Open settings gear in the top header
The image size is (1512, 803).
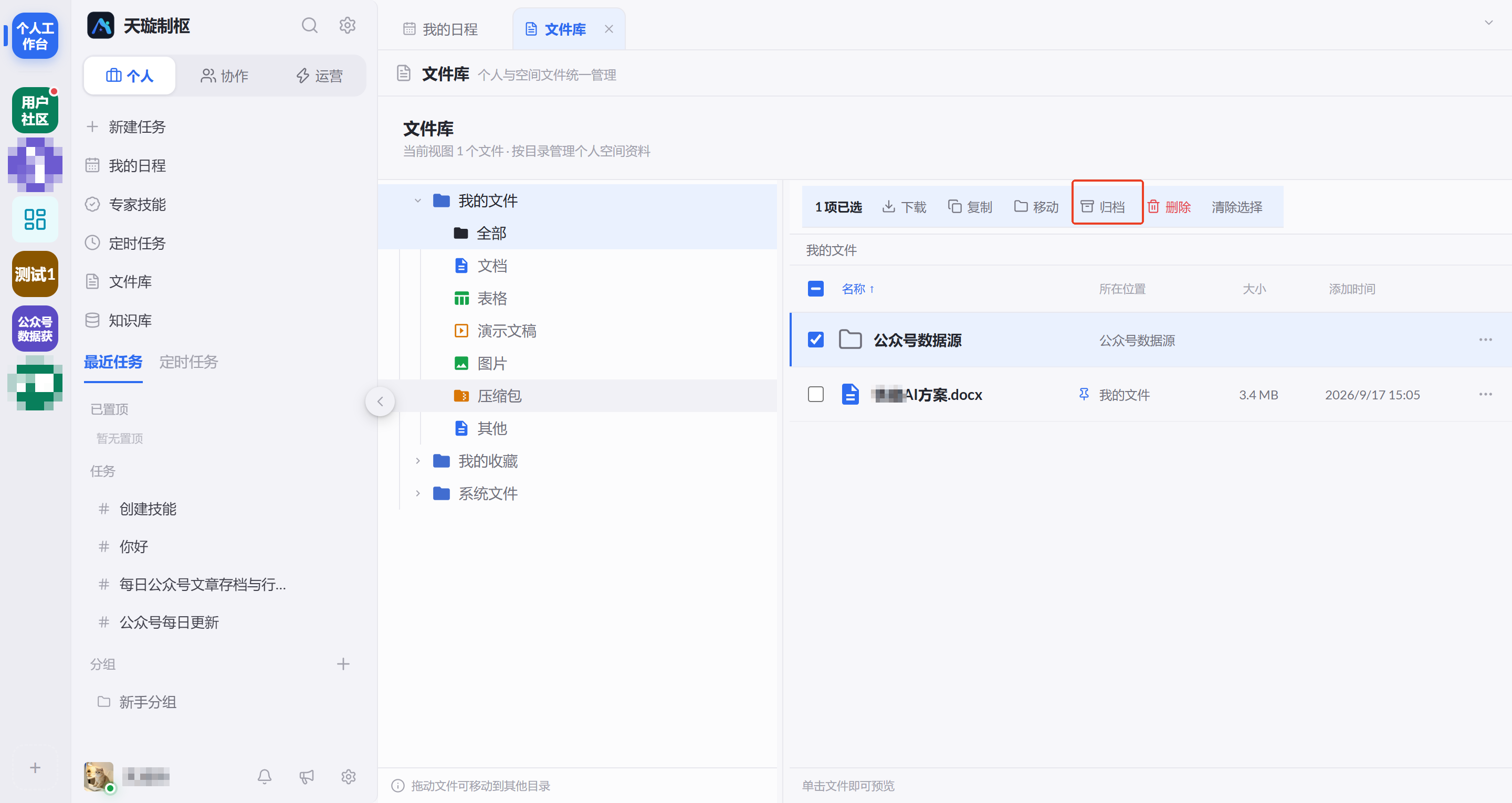(348, 26)
